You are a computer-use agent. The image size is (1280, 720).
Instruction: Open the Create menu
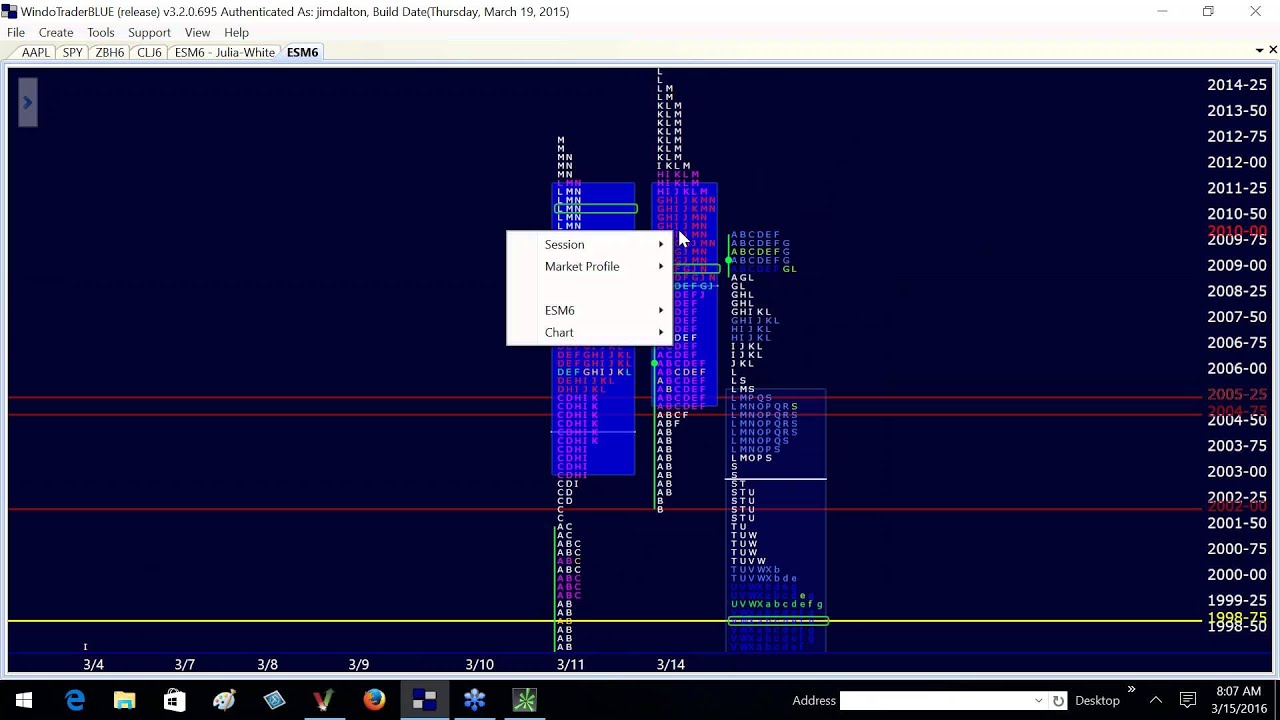coord(56,32)
